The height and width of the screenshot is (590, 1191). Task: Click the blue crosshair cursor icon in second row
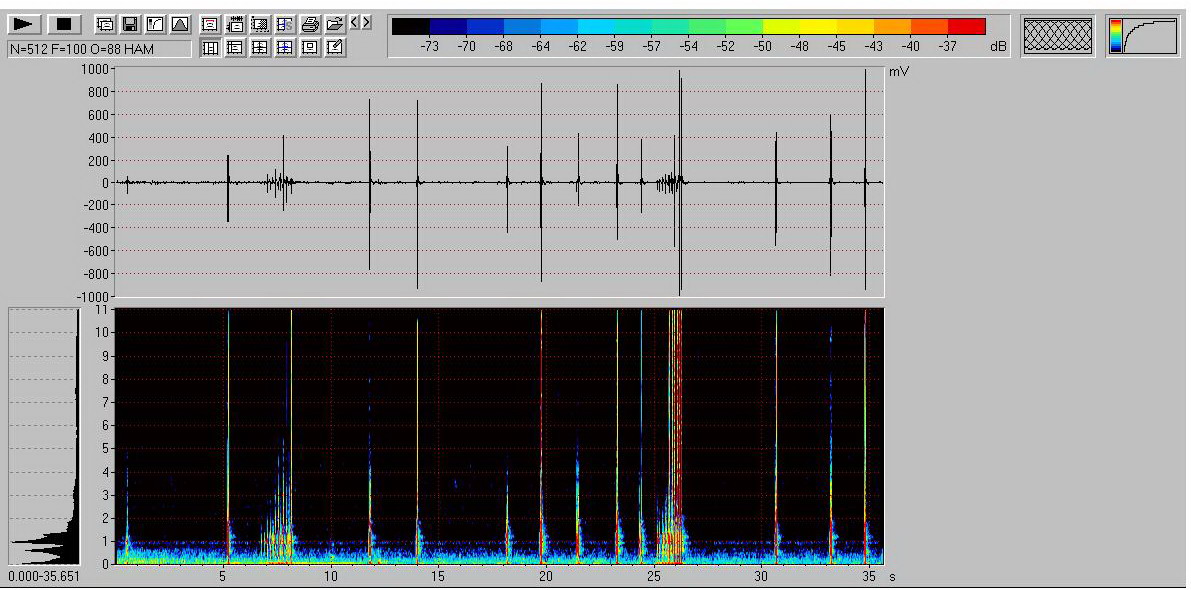(285, 47)
